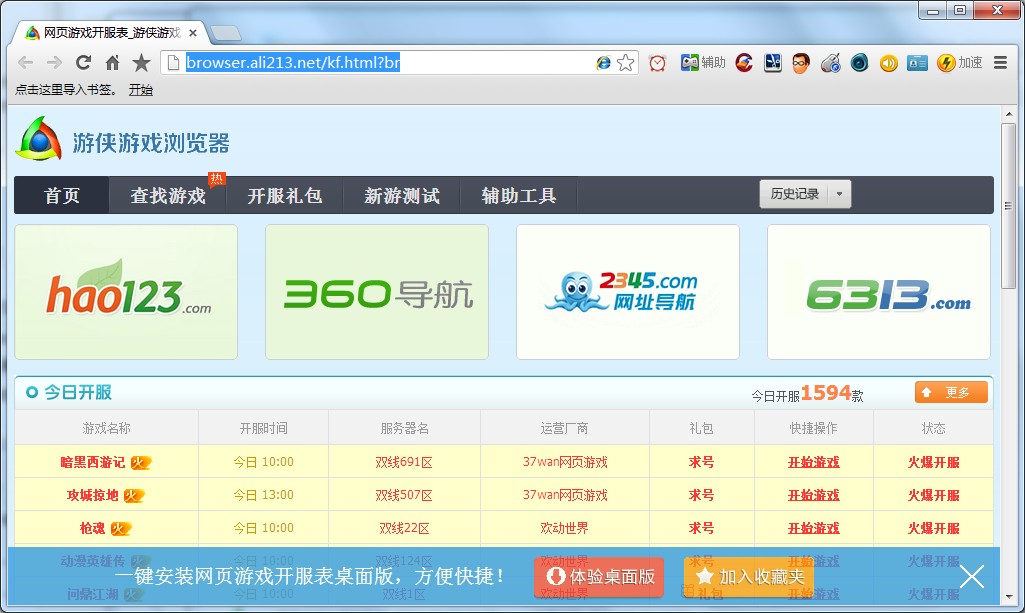Screen dimensions: 1025x613
Task: Click the browser home icon
Action: pos(111,62)
